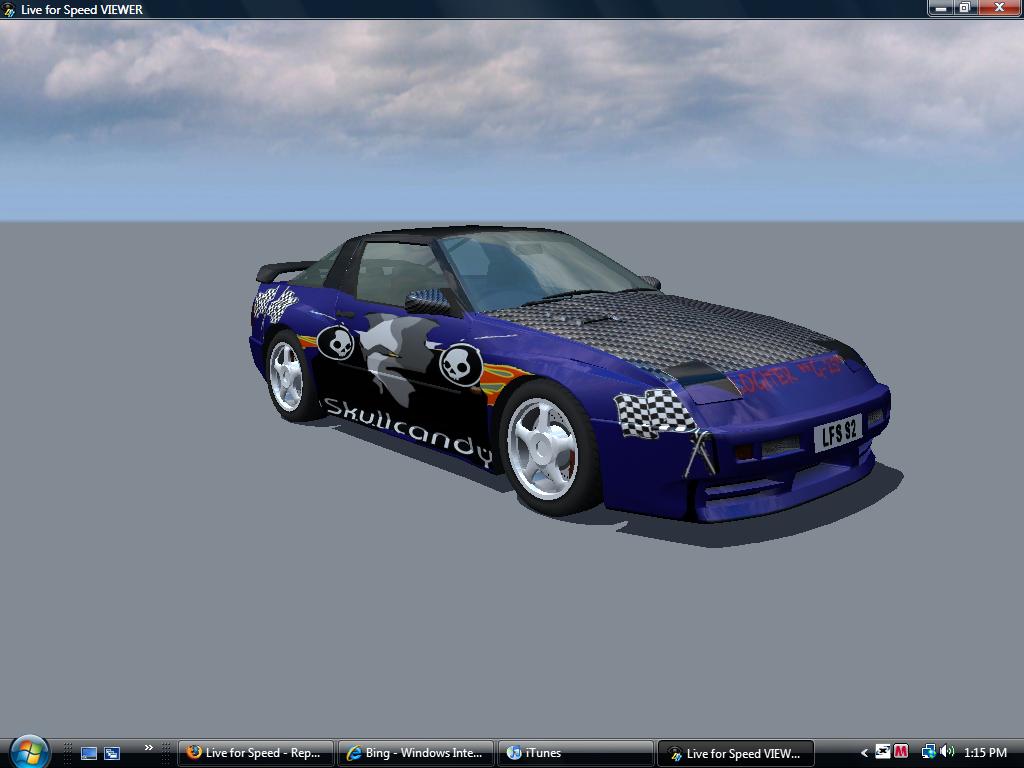Click the car model in the viewer
This screenshot has width=1024, height=768.
pyautogui.click(x=569, y=372)
